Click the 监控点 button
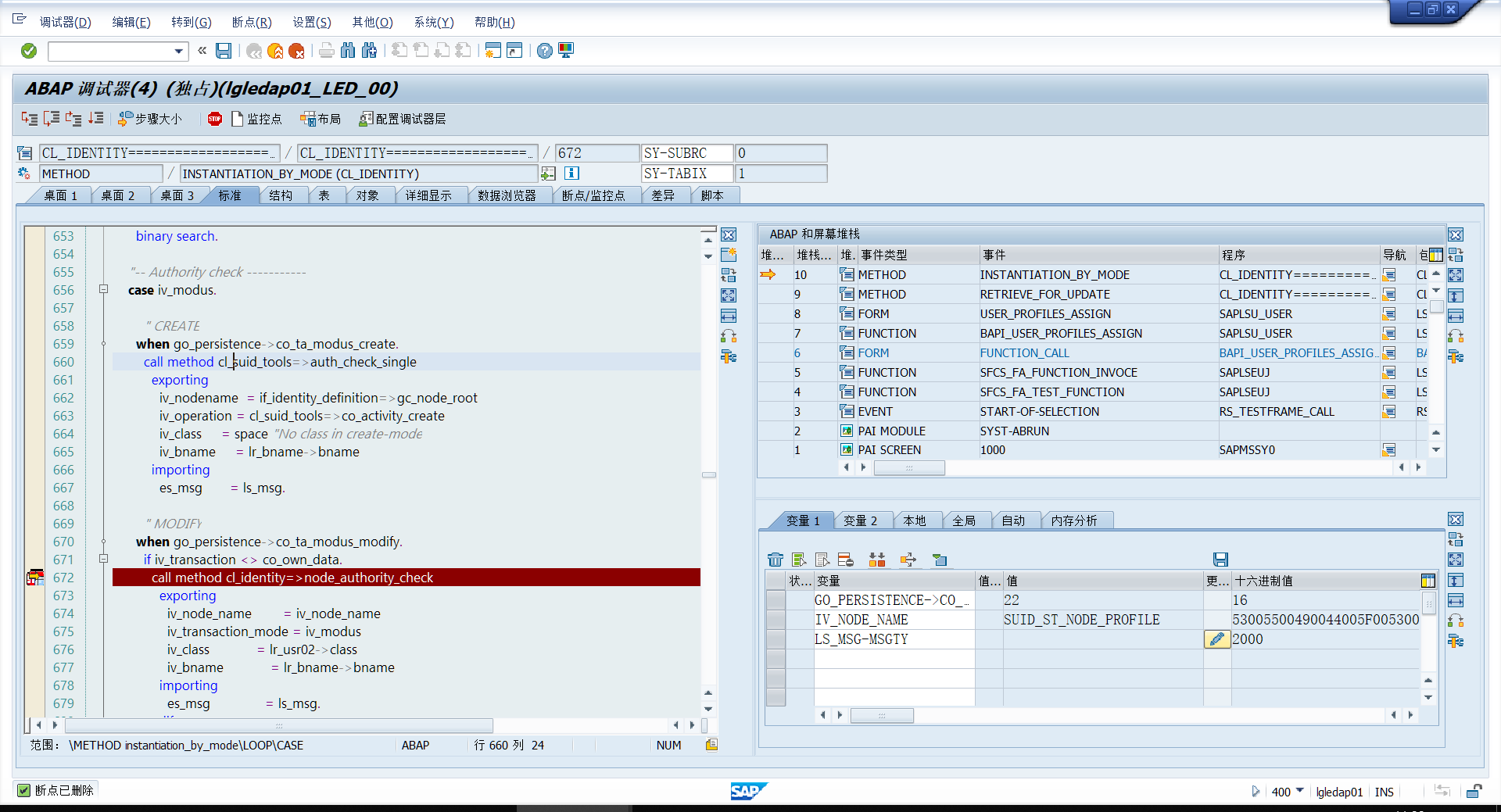 pyautogui.click(x=256, y=119)
